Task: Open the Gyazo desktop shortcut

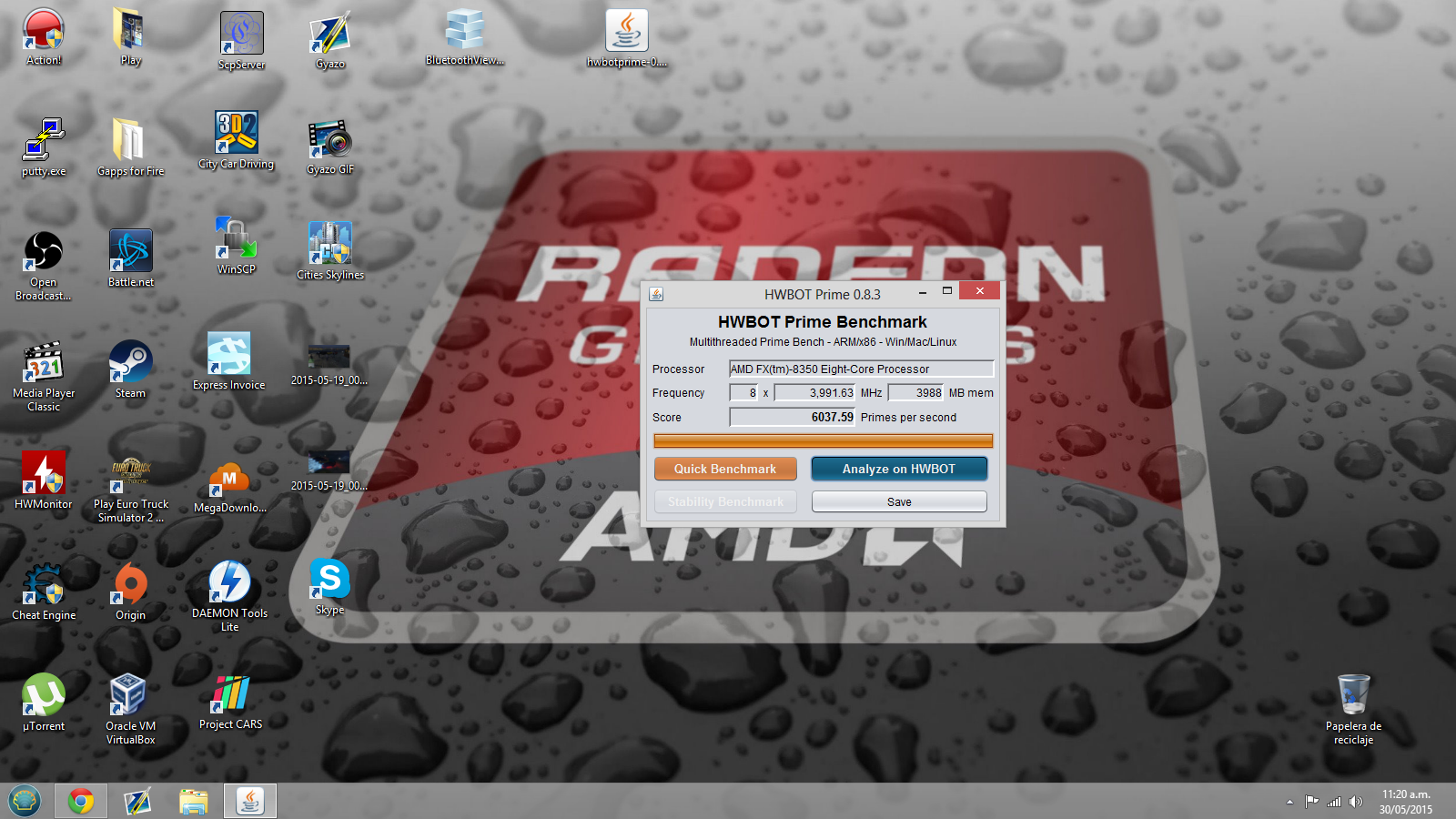Action: [329, 41]
